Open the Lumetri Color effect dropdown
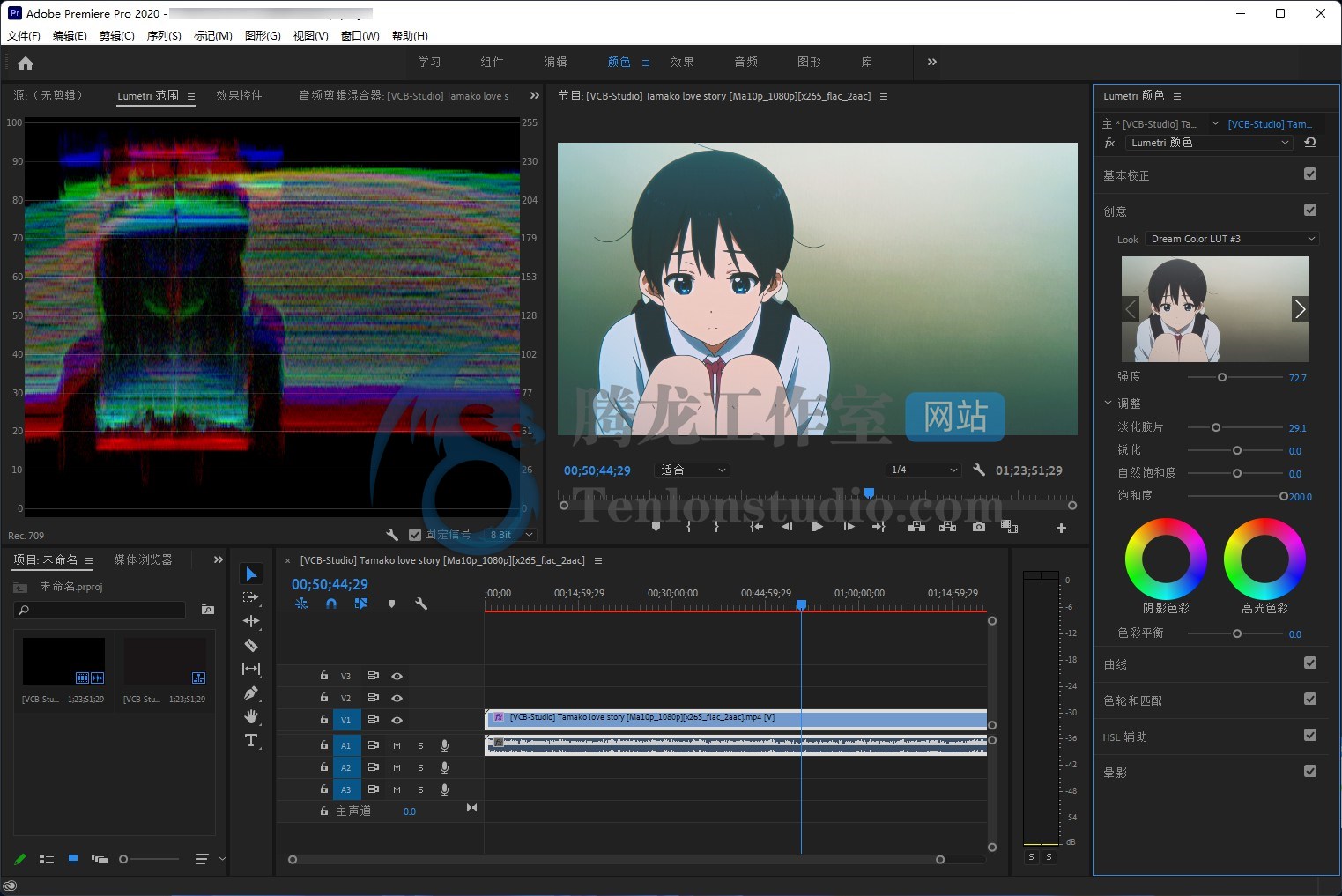The height and width of the screenshot is (896, 1342). (x=1210, y=143)
